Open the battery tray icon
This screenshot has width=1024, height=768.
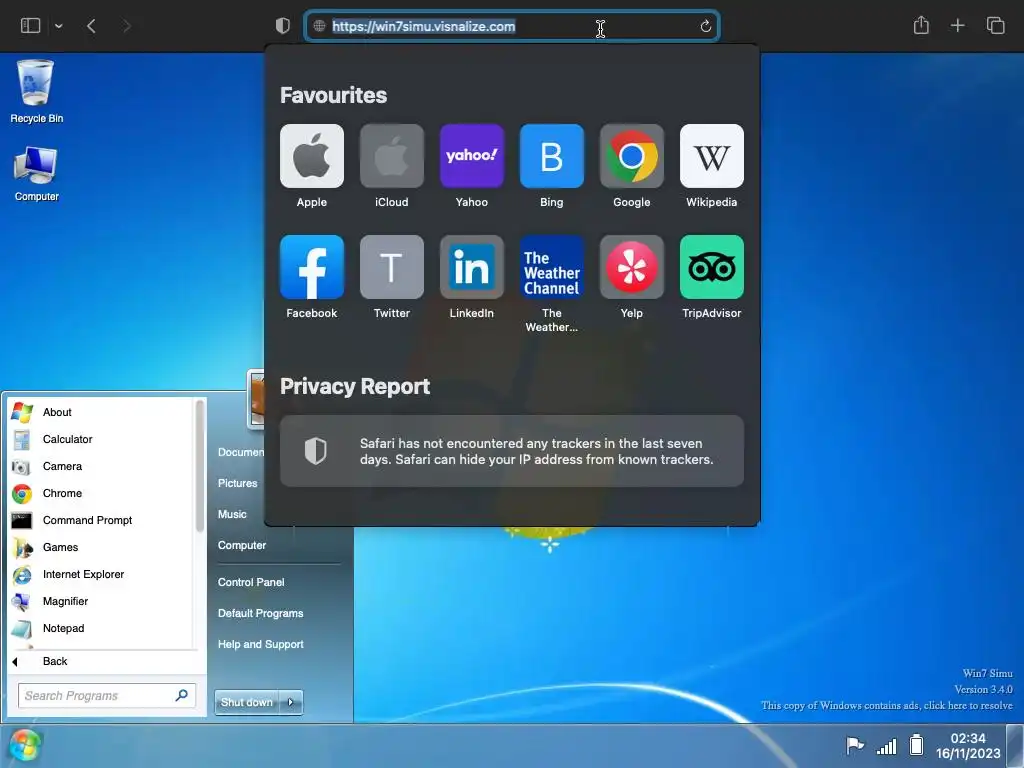pos(917,744)
